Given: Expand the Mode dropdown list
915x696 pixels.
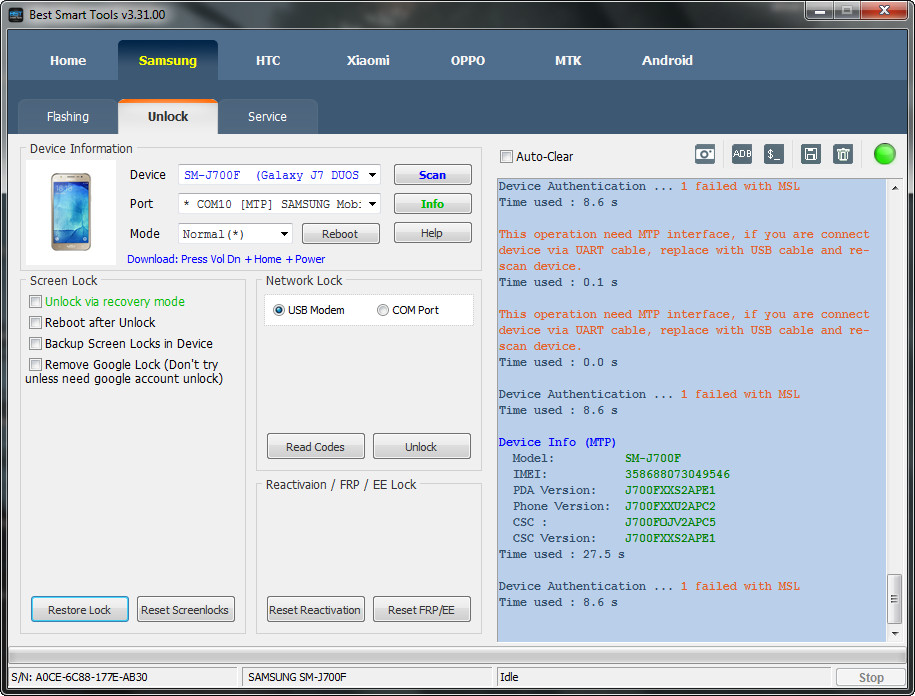Looking at the screenshot, I should (284, 234).
